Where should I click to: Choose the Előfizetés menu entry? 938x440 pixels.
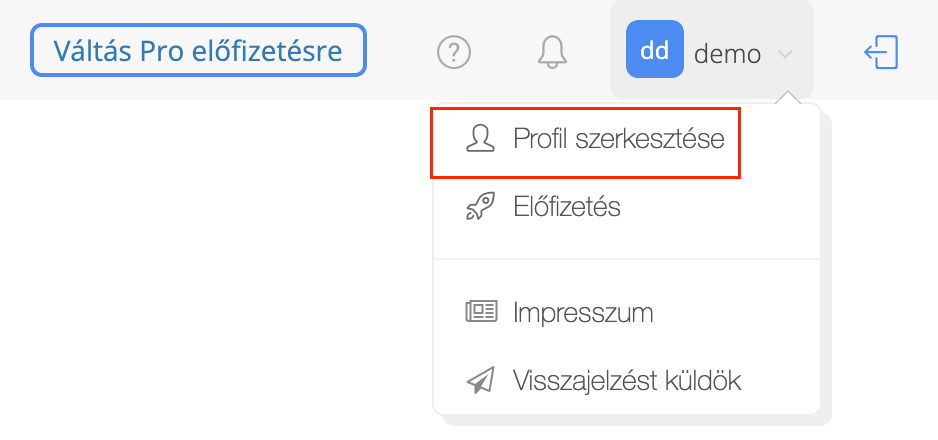567,207
